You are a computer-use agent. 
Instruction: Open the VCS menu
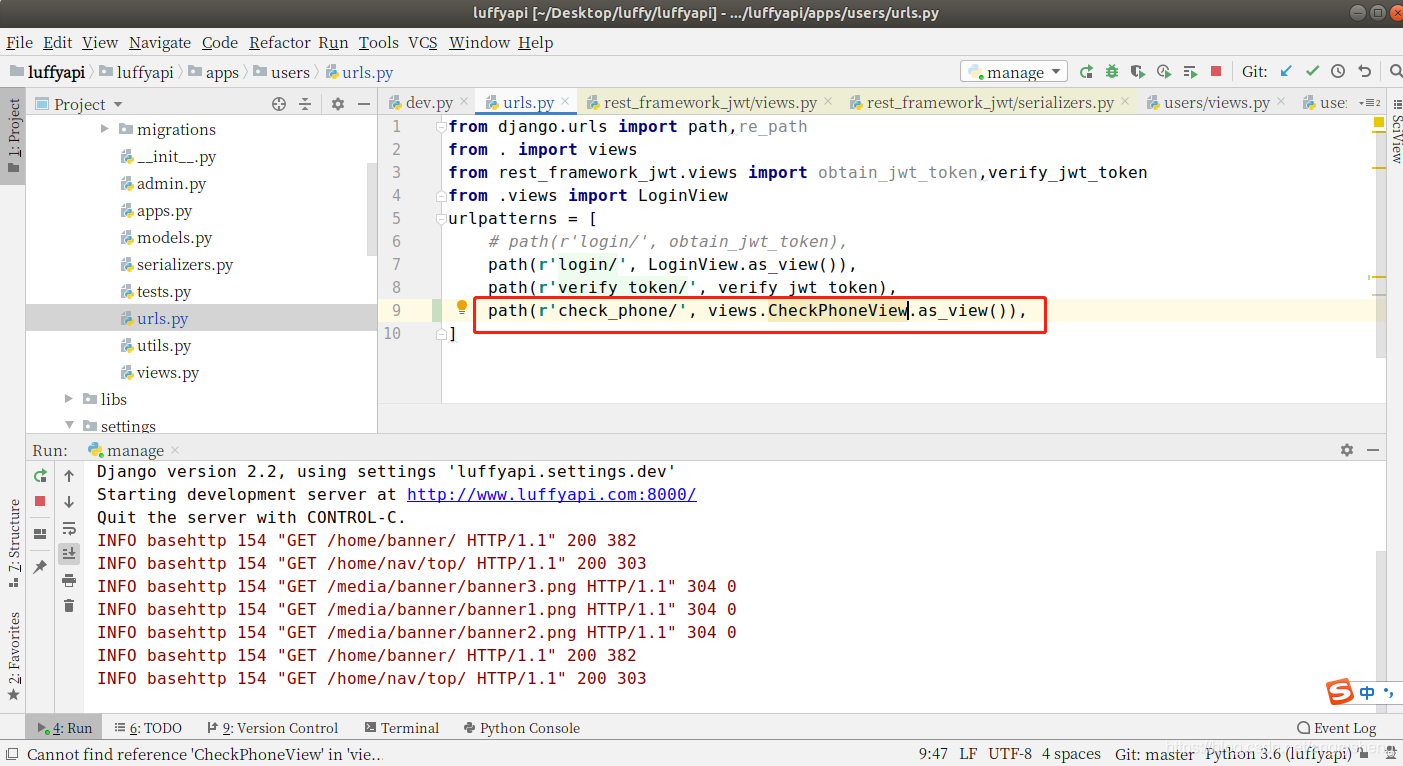423,43
